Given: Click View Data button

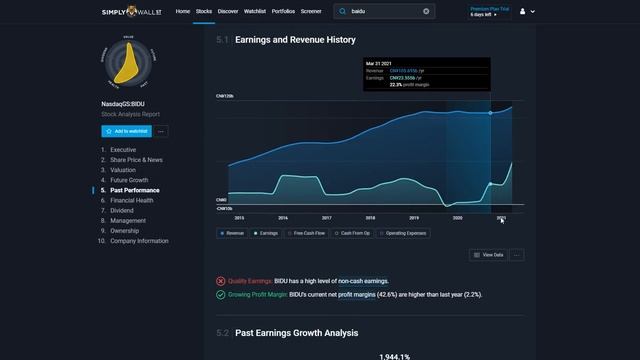Looking at the screenshot, I should click(x=488, y=255).
